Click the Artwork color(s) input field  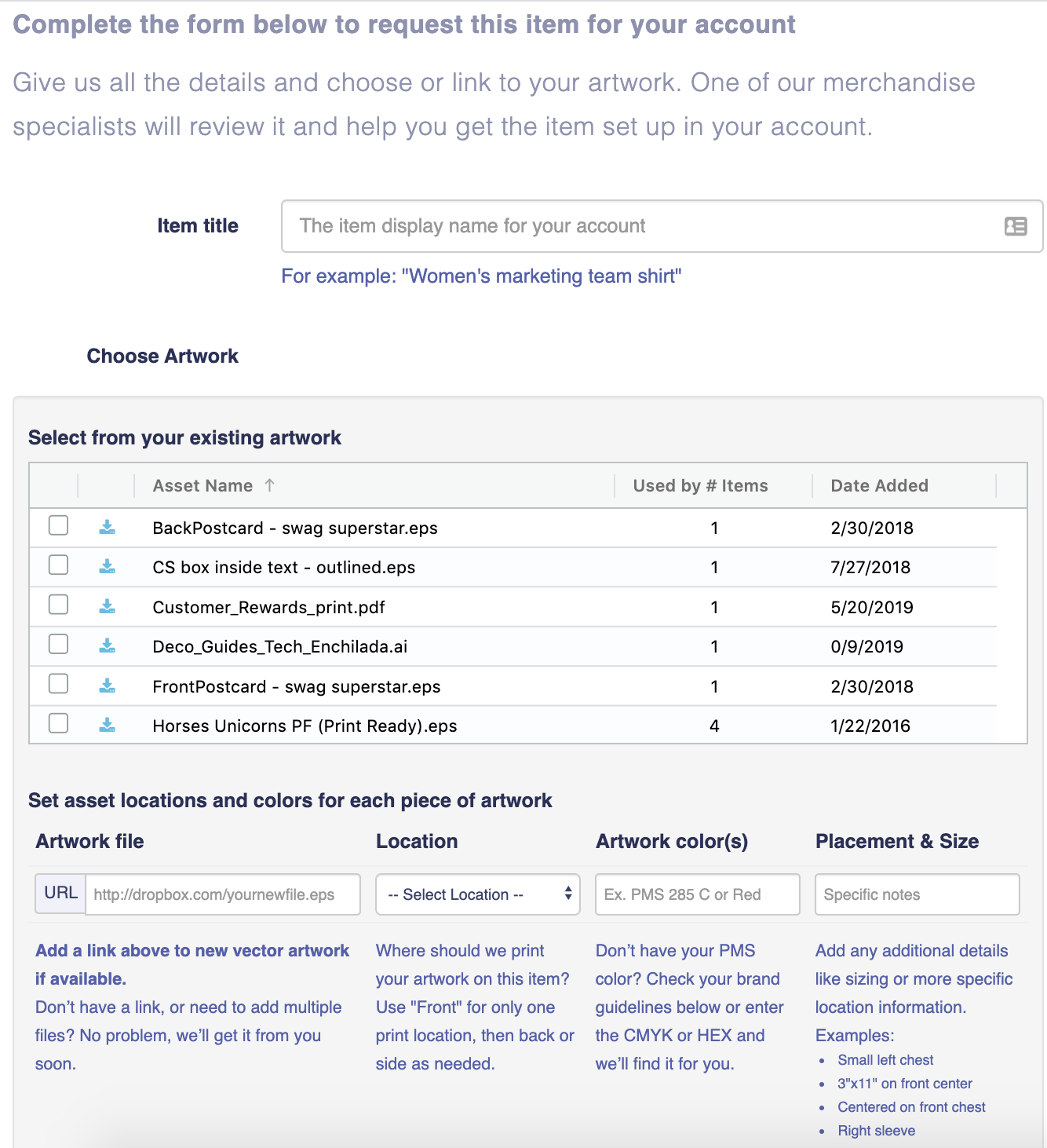[x=697, y=894]
